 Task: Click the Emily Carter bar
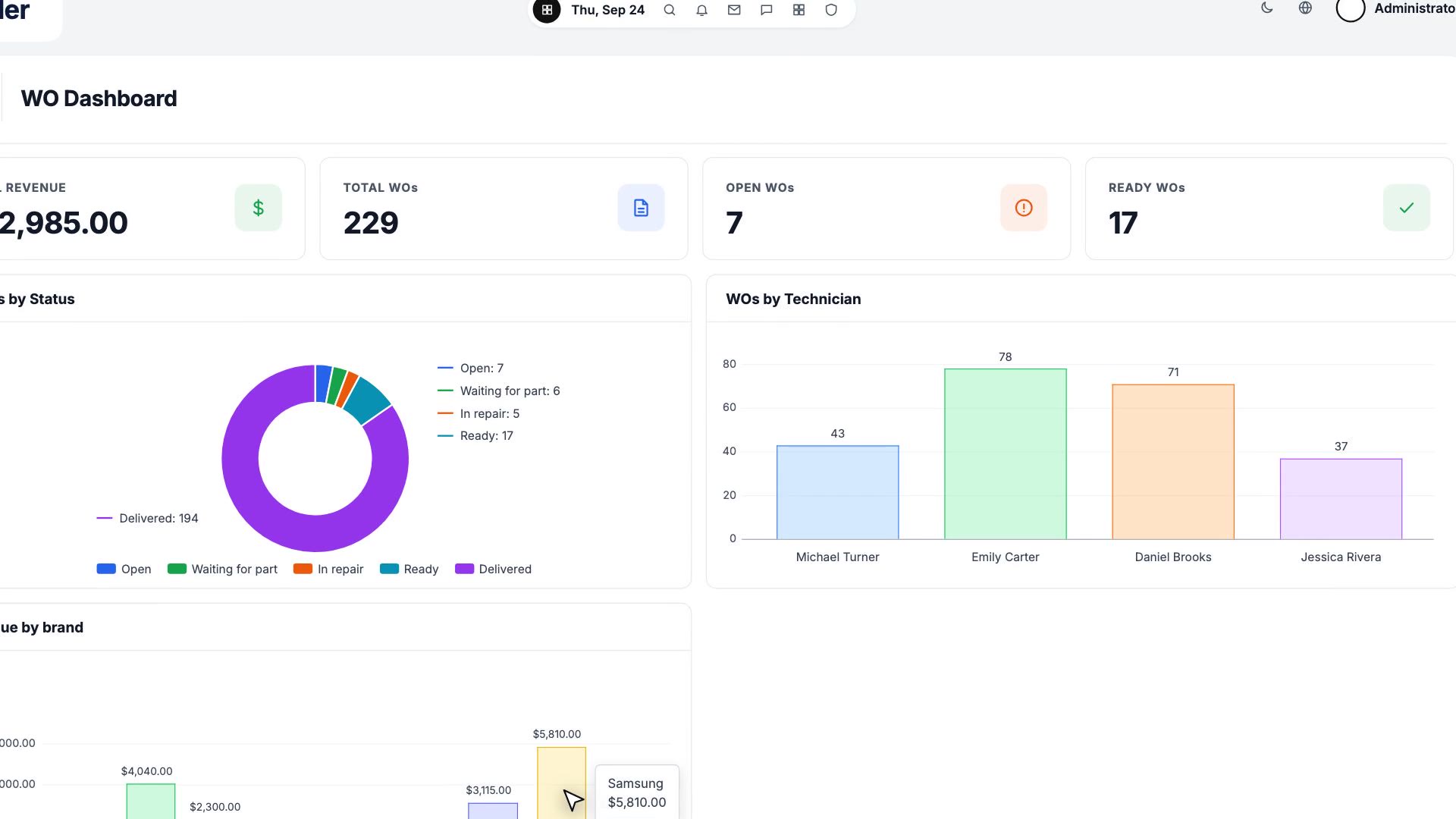[1006, 454]
